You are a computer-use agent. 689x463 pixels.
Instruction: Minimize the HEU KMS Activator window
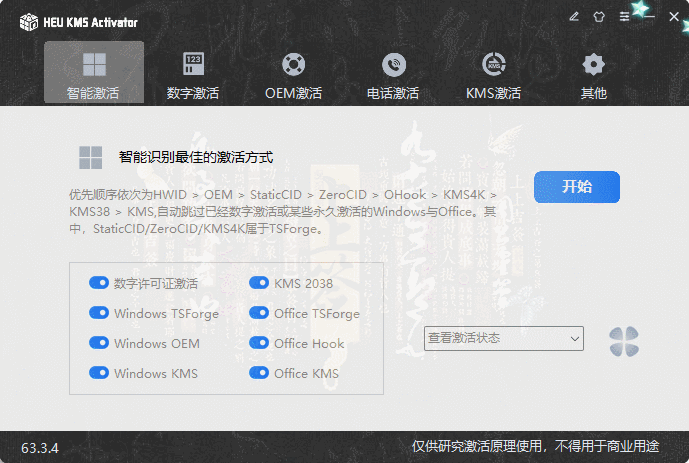[x=649, y=17]
